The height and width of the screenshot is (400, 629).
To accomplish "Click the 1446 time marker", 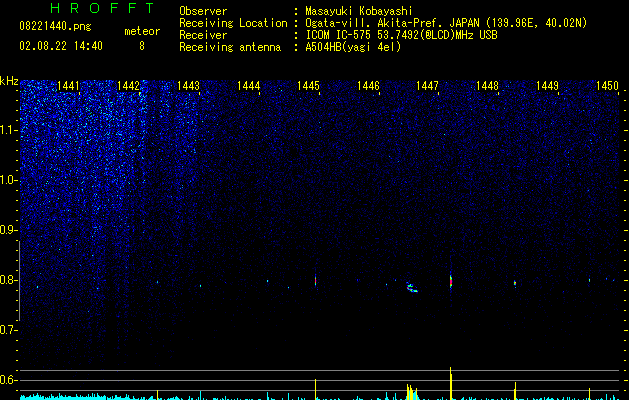I will [368, 86].
